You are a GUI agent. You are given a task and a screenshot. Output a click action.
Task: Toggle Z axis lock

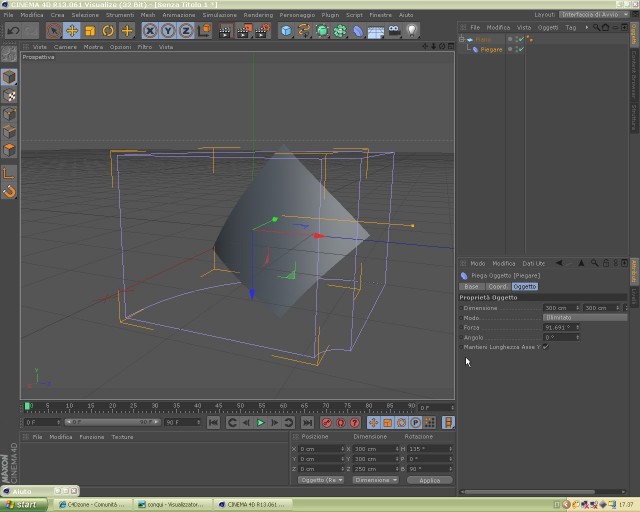point(186,31)
